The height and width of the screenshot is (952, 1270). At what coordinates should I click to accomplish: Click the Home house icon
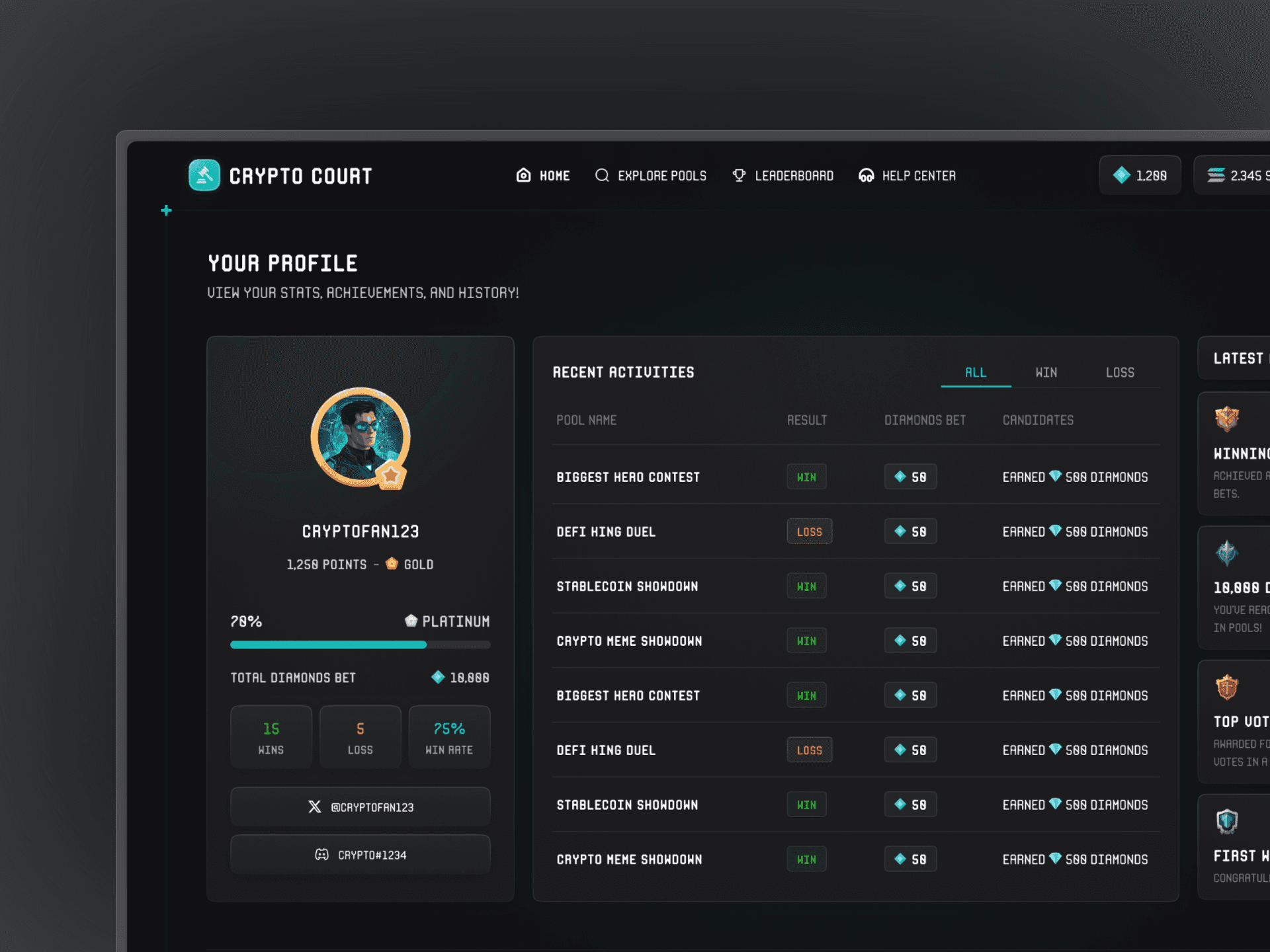[x=523, y=175]
